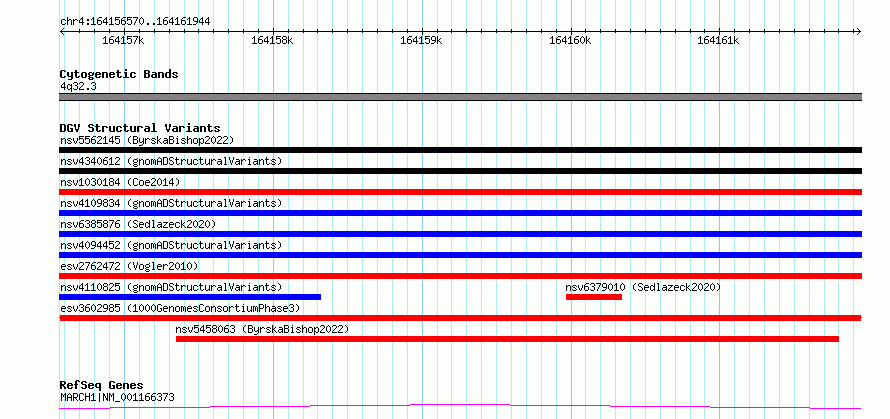Select the black bar under nsv5562145
Screen dimensions: 890x419
pyautogui.click(x=460, y=150)
